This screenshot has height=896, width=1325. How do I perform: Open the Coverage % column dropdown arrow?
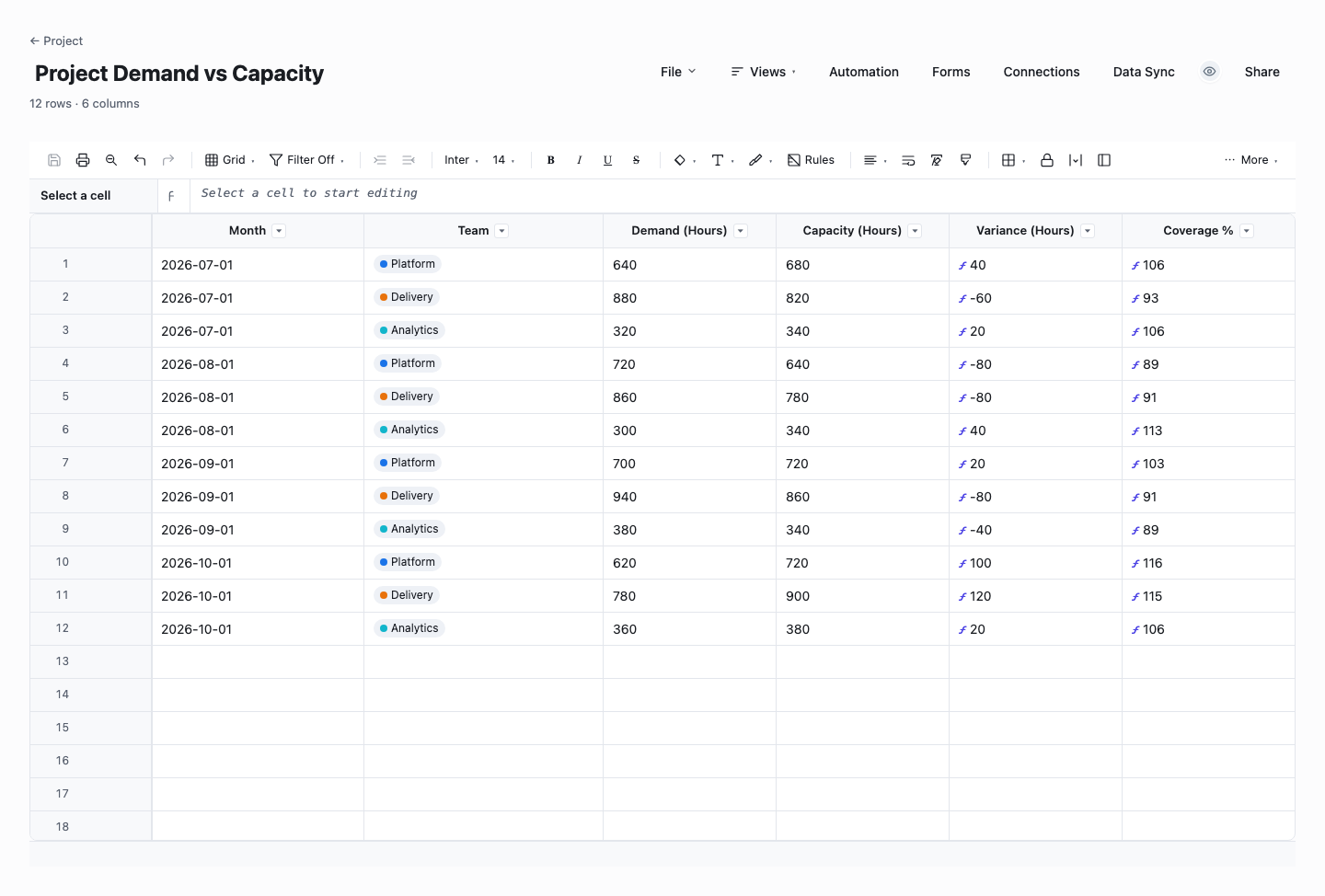1247,231
